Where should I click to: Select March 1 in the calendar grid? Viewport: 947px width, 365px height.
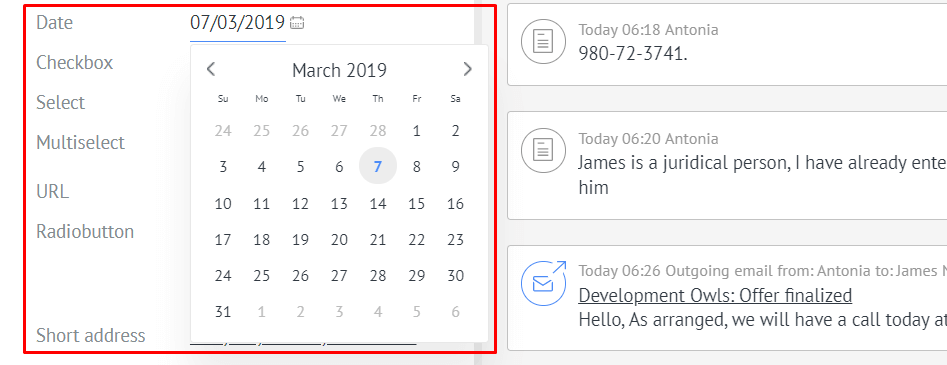pos(417,131)
